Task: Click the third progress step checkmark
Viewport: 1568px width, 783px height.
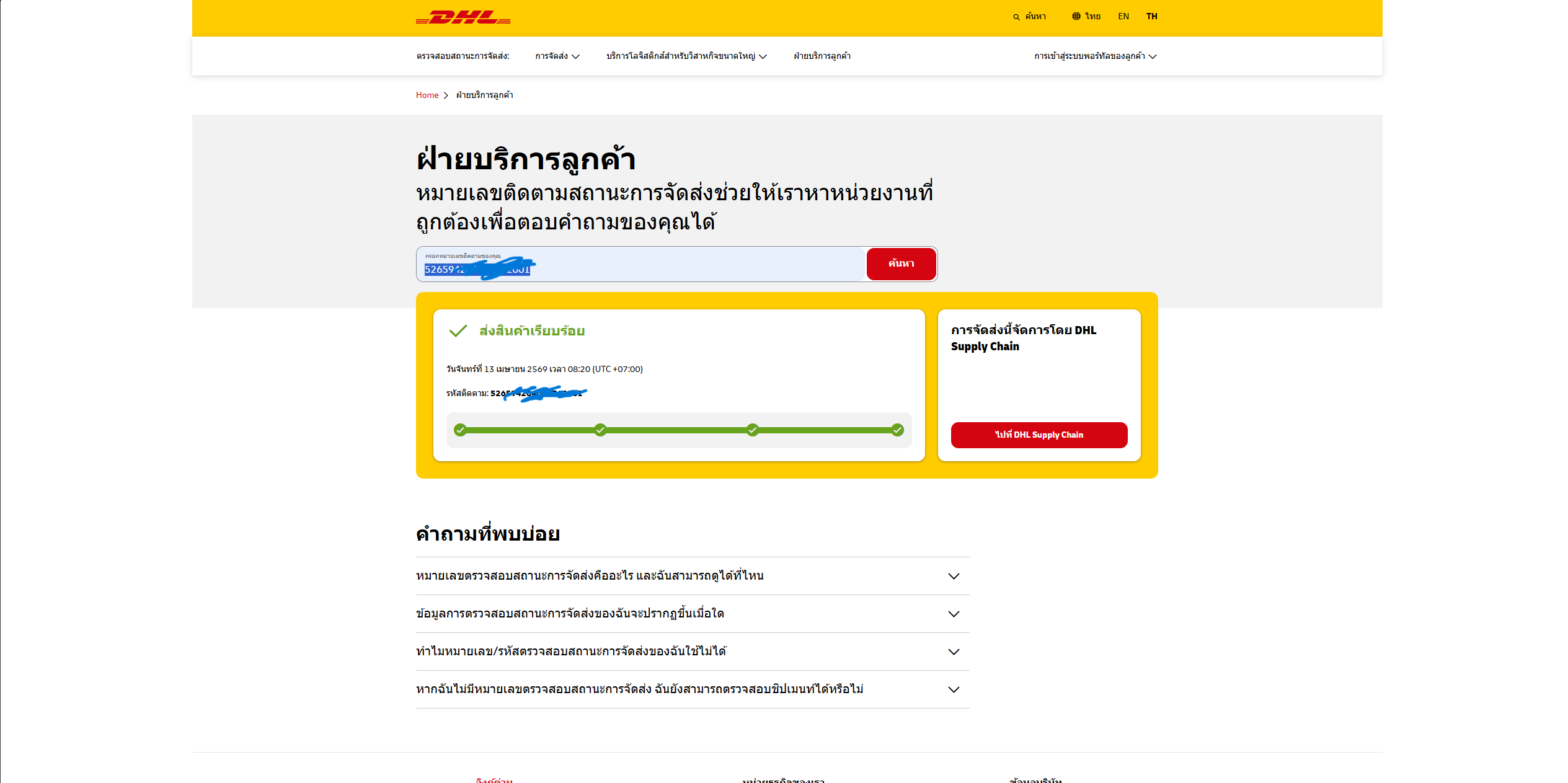Action: [752, 430]
